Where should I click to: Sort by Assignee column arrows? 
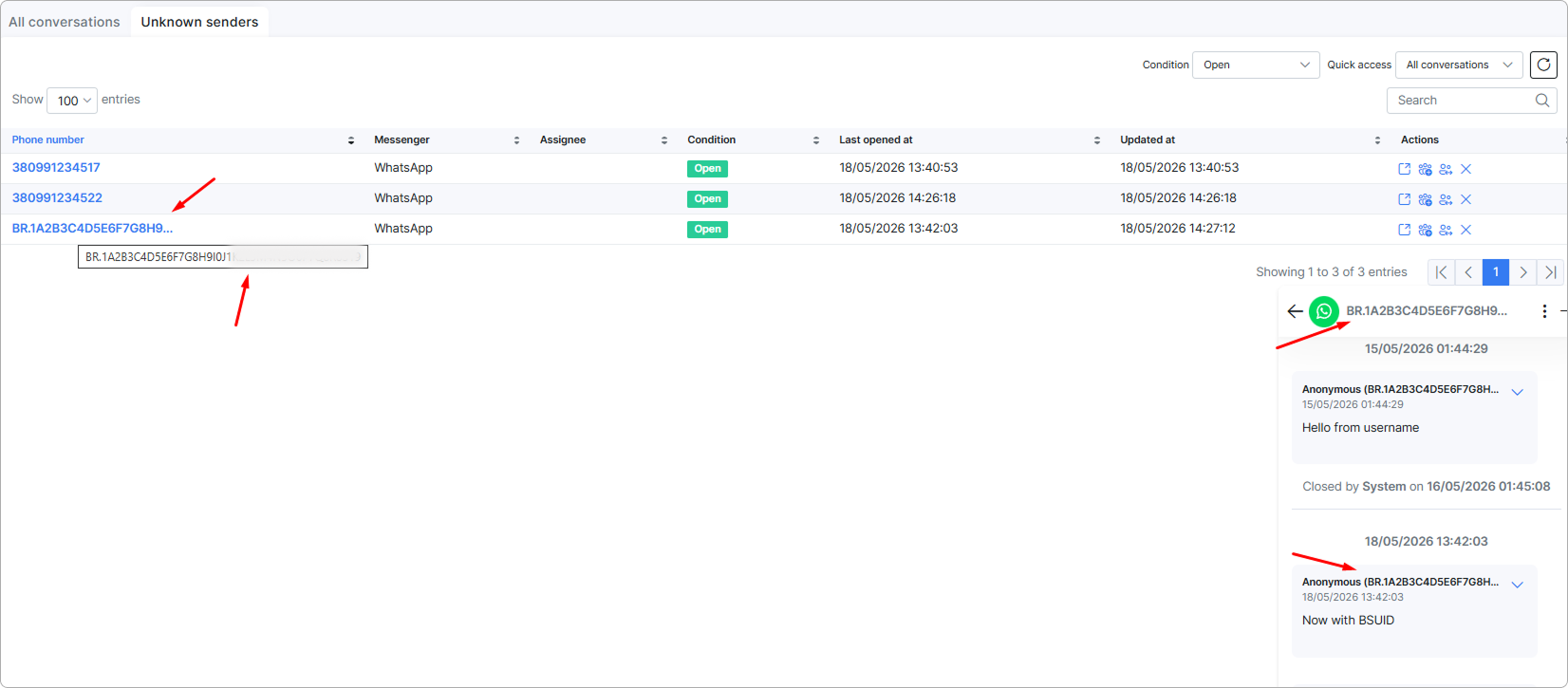pyautogui.click(x=664, y=140)
